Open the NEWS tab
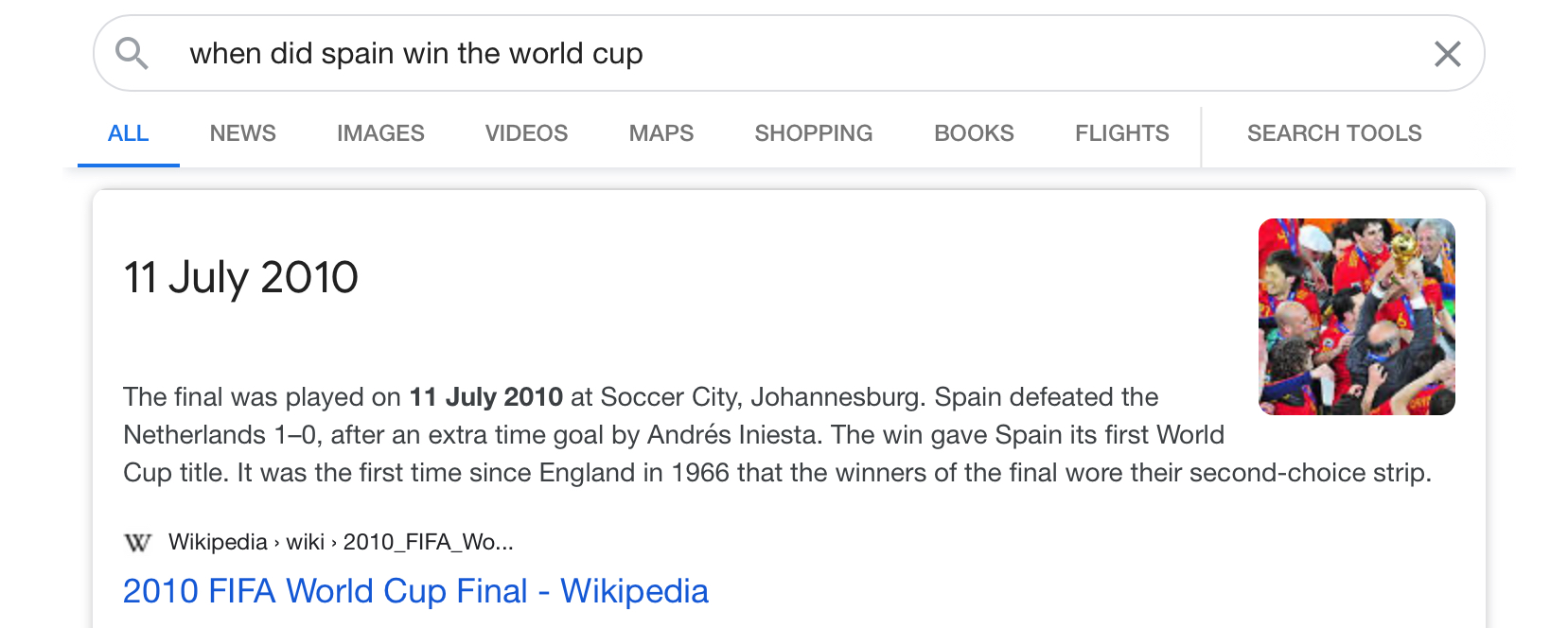This screenshot has width=1568, height=628. click(243, 133)
